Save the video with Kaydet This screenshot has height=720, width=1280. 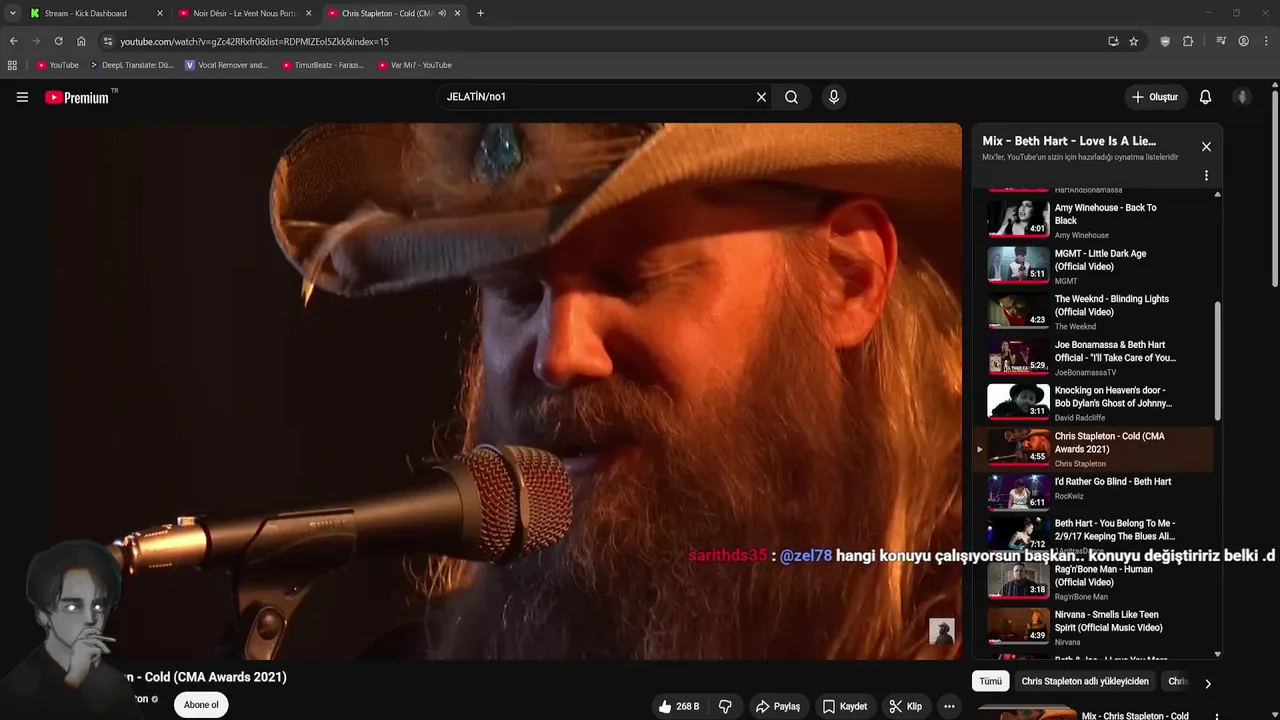point(845,706)
